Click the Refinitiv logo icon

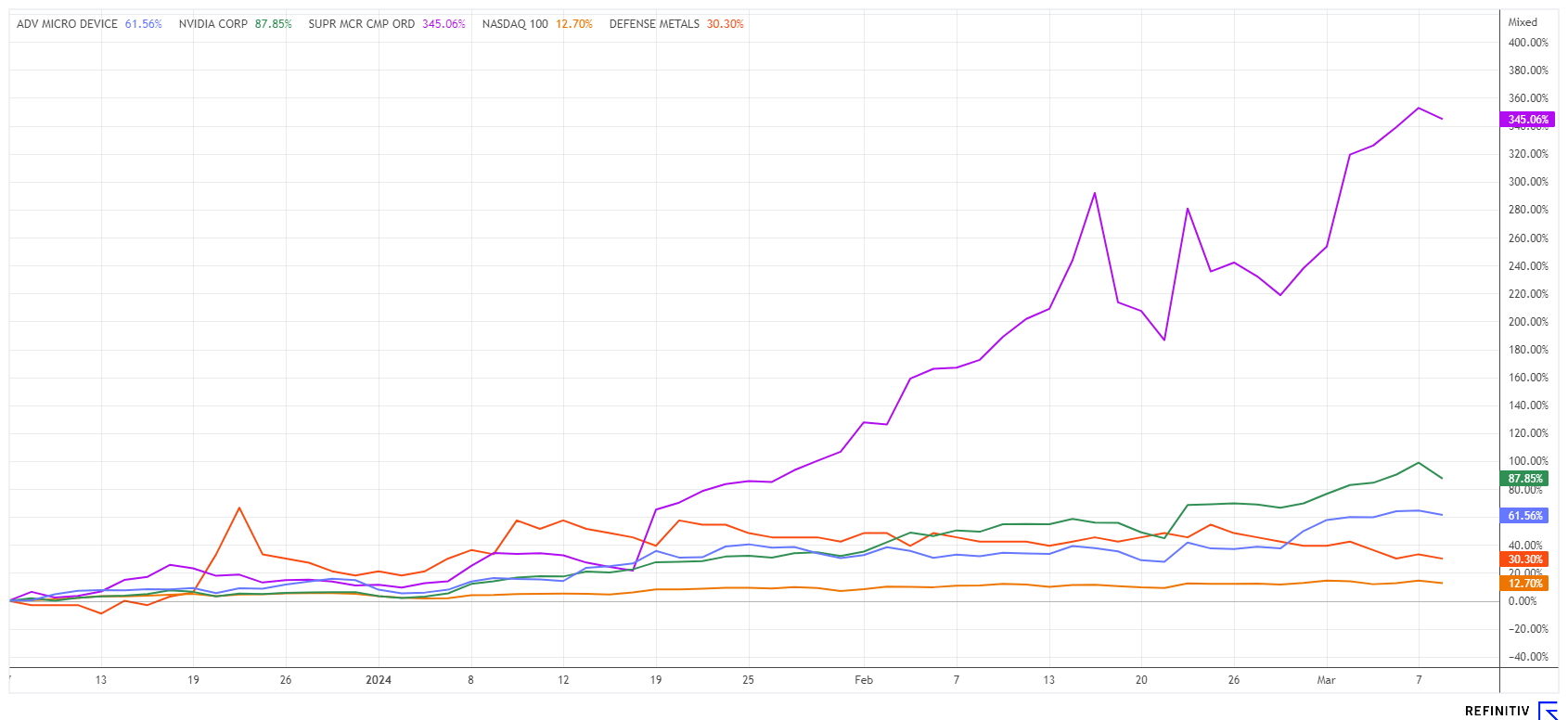tap(1548, 711)
